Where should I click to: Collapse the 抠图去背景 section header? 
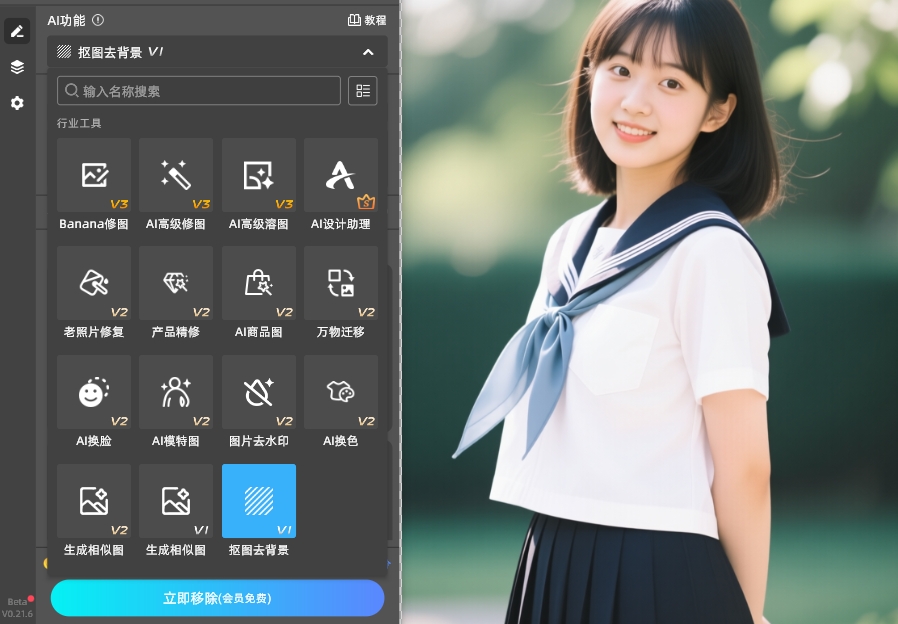369,52
